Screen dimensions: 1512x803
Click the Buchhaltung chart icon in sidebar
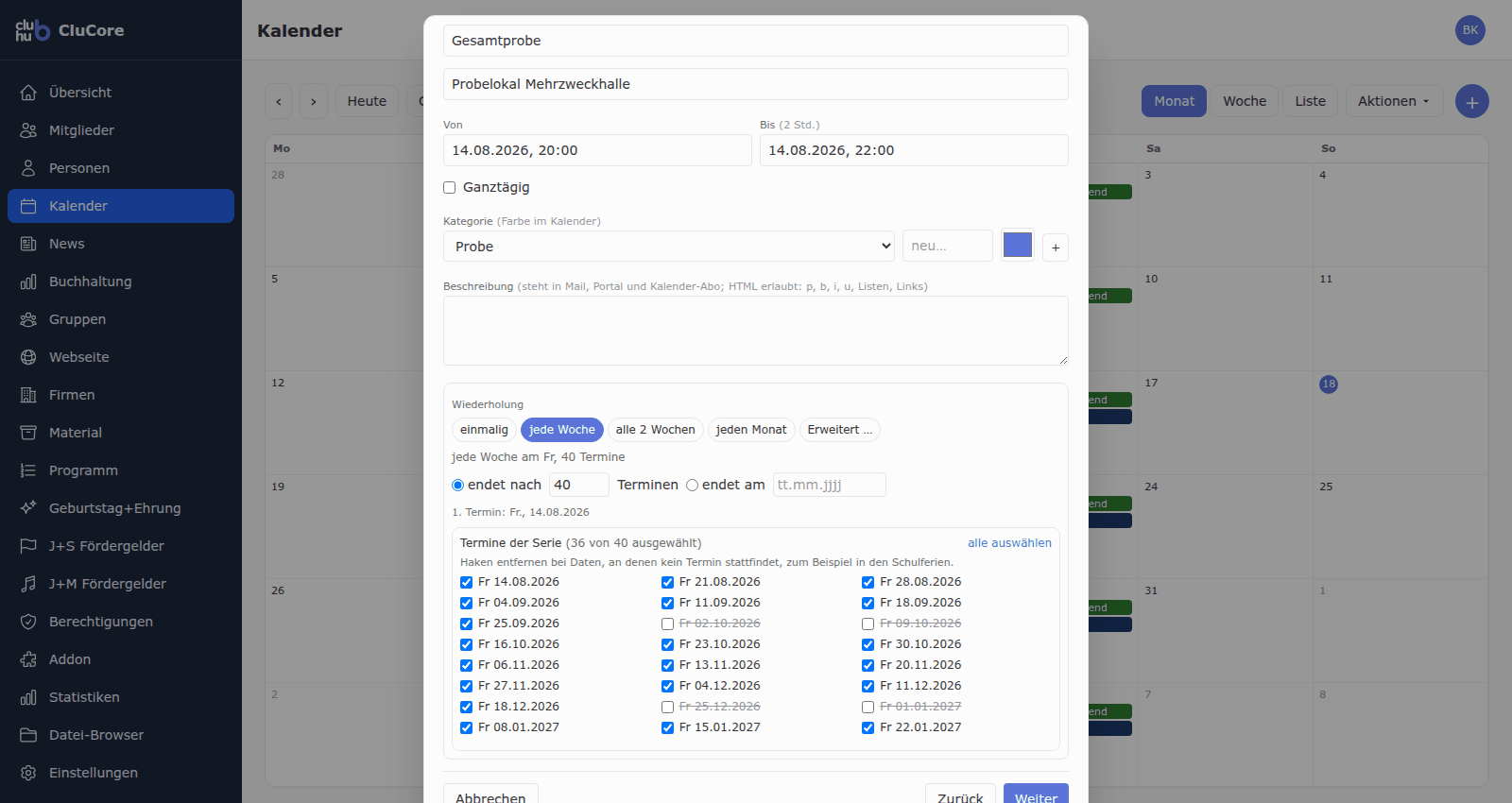28,282
